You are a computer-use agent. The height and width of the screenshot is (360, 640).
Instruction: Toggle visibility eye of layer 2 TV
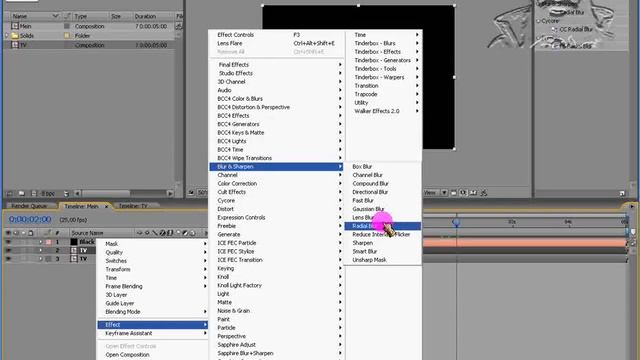[x=8, y=250]
